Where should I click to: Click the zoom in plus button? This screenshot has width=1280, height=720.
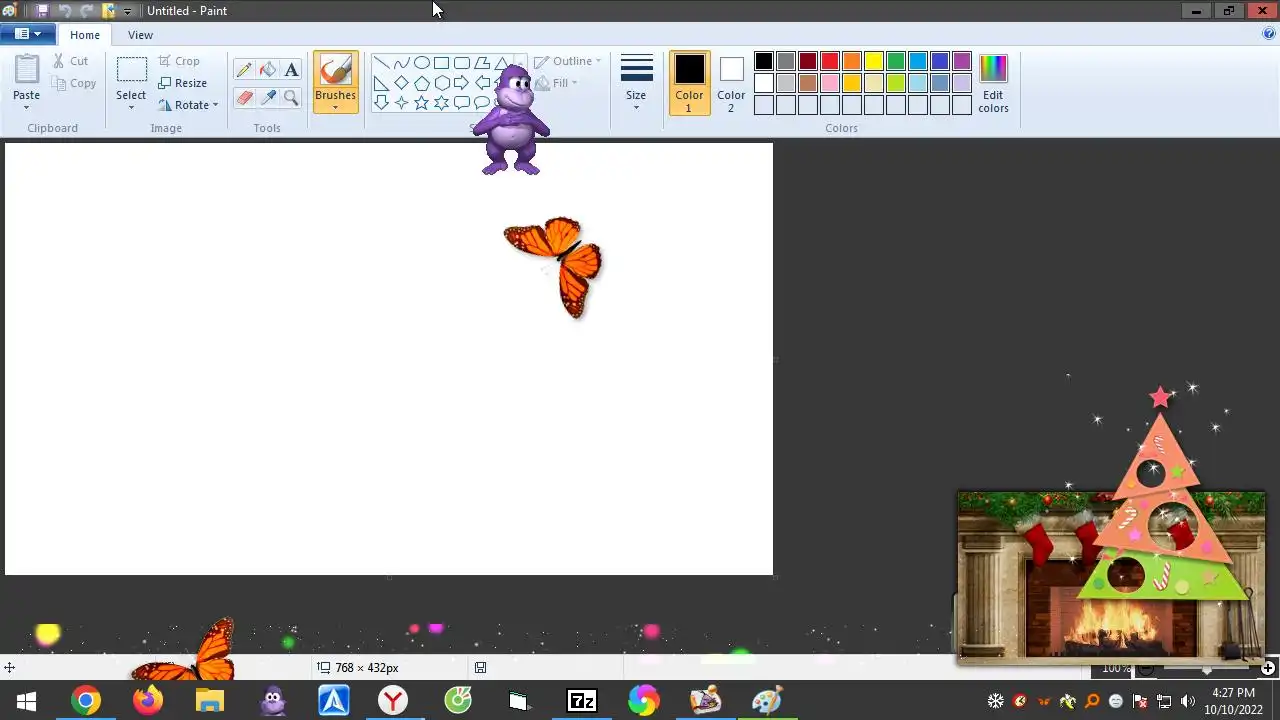1268,668
